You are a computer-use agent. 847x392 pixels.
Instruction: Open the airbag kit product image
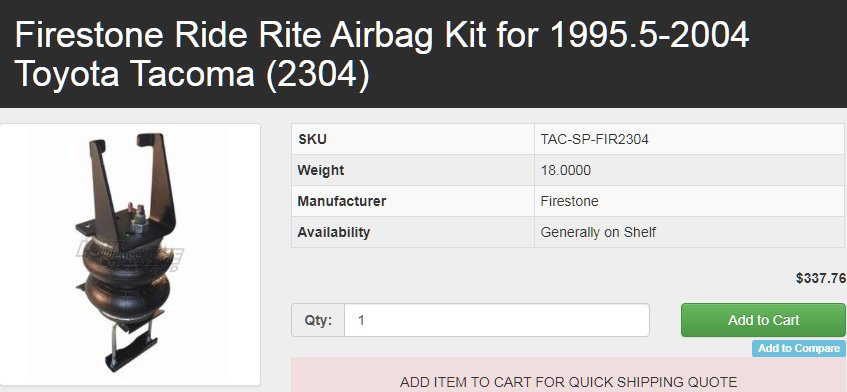click(x=130, y=254)
